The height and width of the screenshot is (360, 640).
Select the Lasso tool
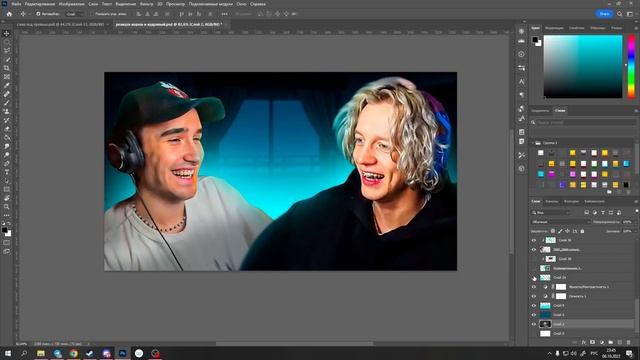[x=7, y=51]
